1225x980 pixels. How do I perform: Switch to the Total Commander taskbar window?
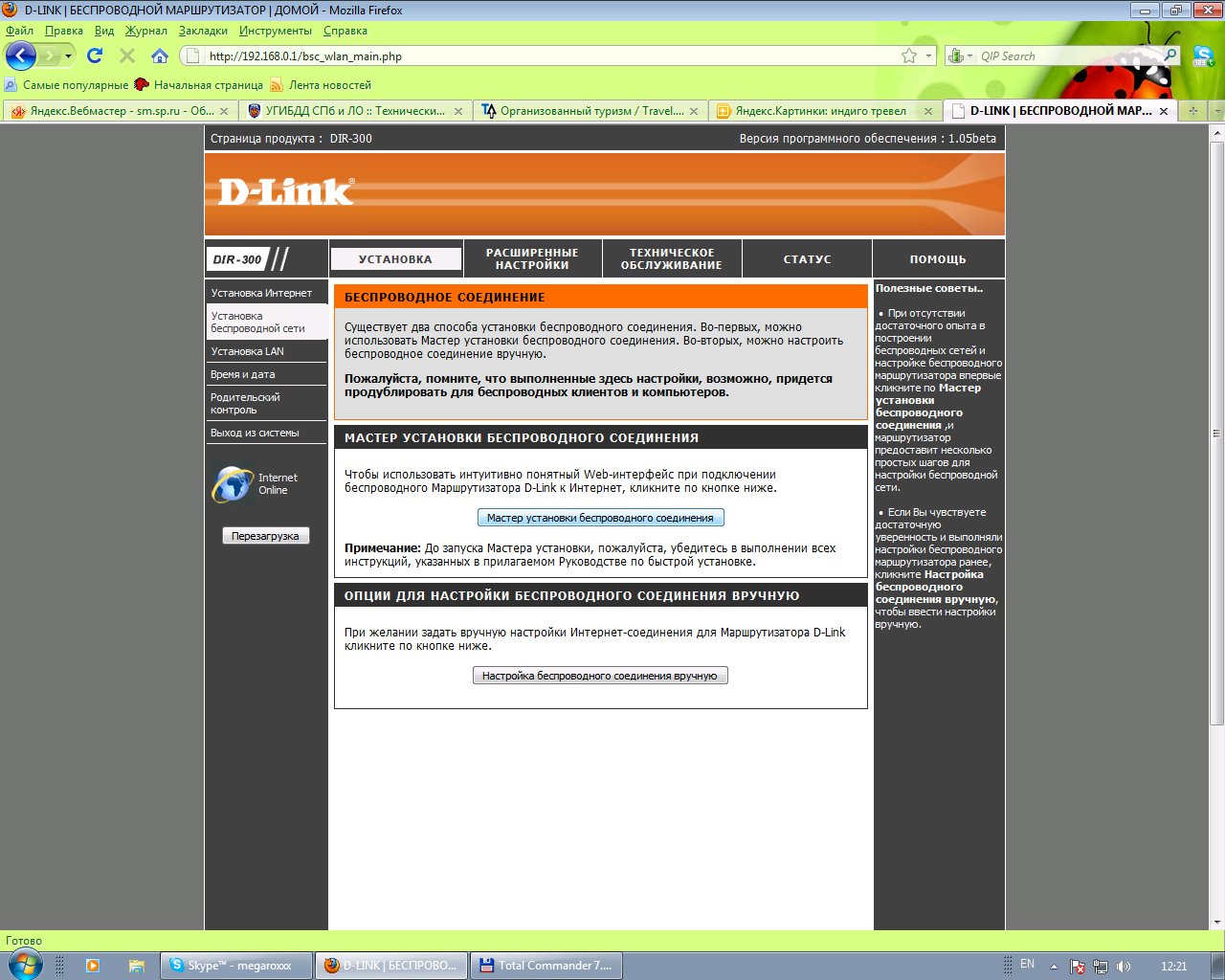point(547,966)
